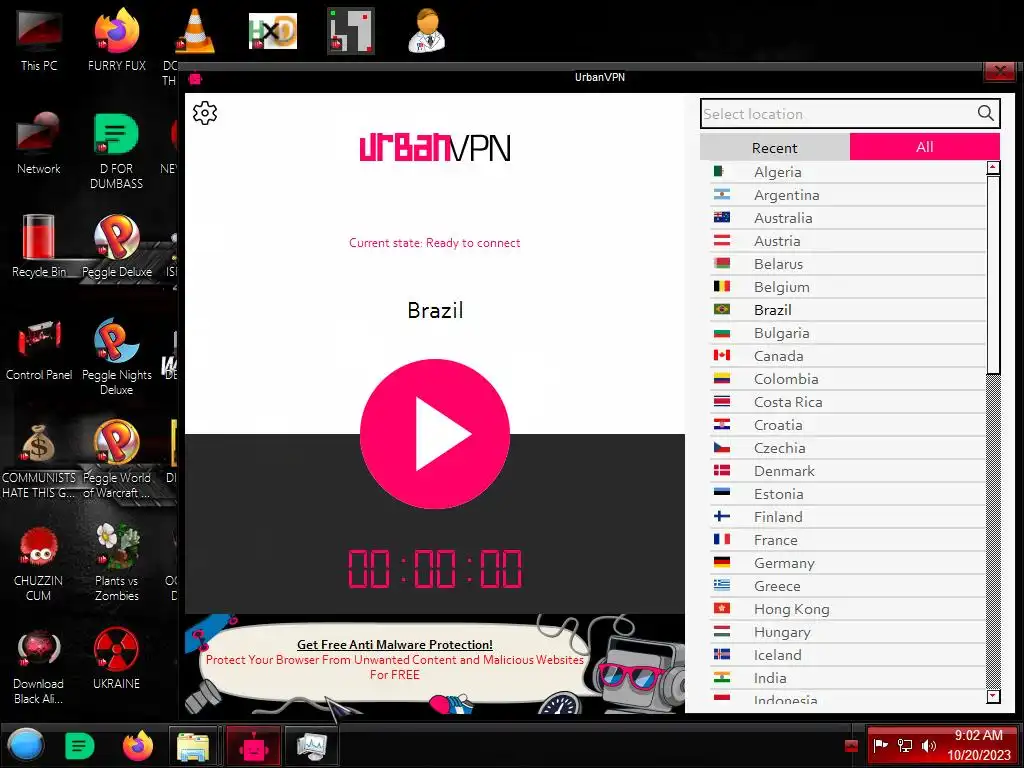Select Finland location row
Screen dimensions: 1024x768
[848, 517]
